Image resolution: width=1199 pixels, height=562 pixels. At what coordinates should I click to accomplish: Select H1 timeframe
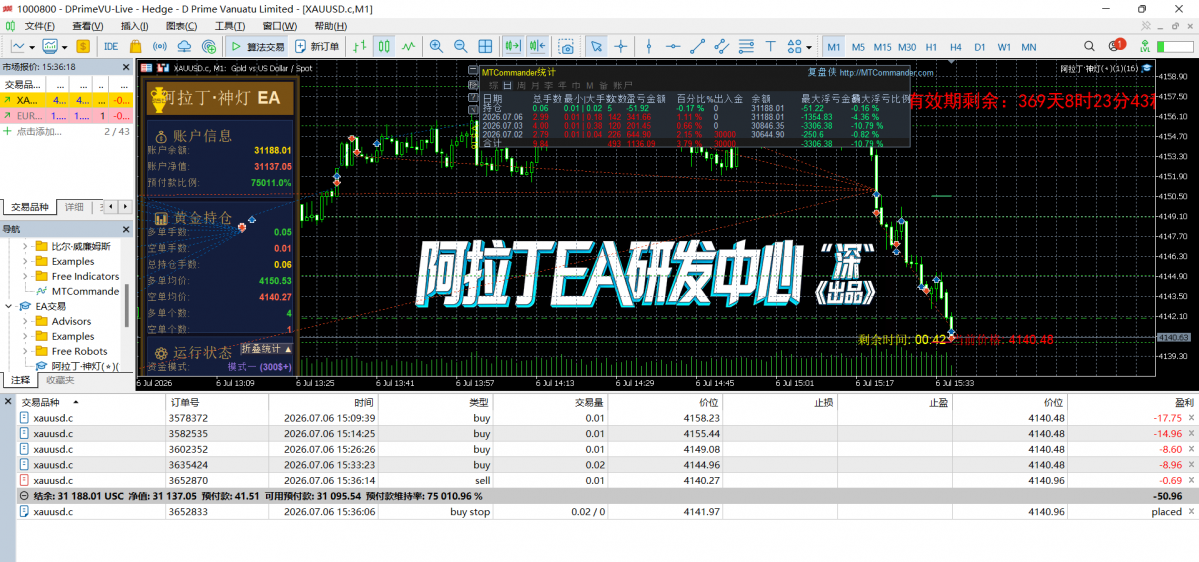coord(931,46)
